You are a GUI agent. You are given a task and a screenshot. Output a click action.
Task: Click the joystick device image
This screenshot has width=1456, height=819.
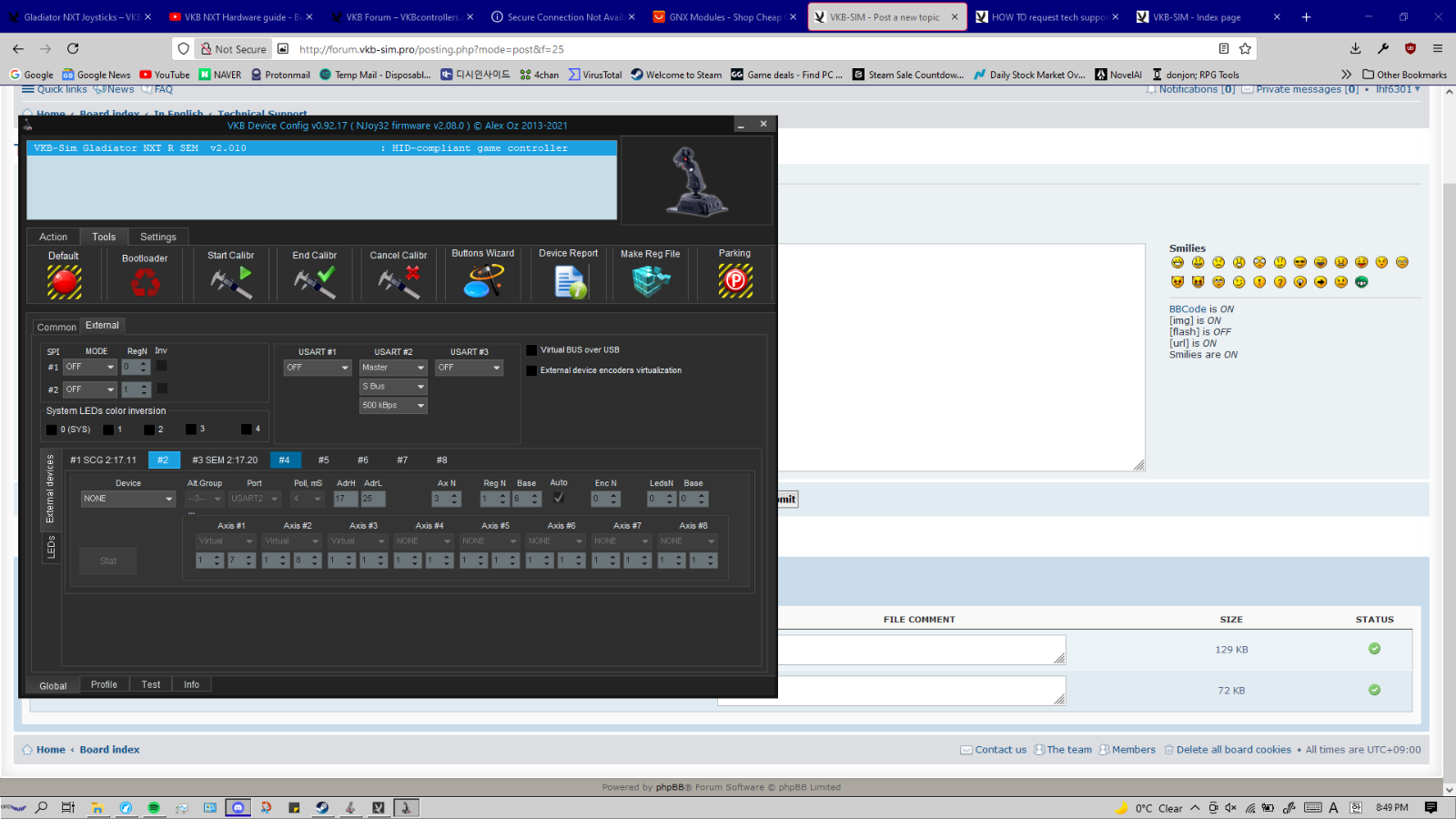697,180
